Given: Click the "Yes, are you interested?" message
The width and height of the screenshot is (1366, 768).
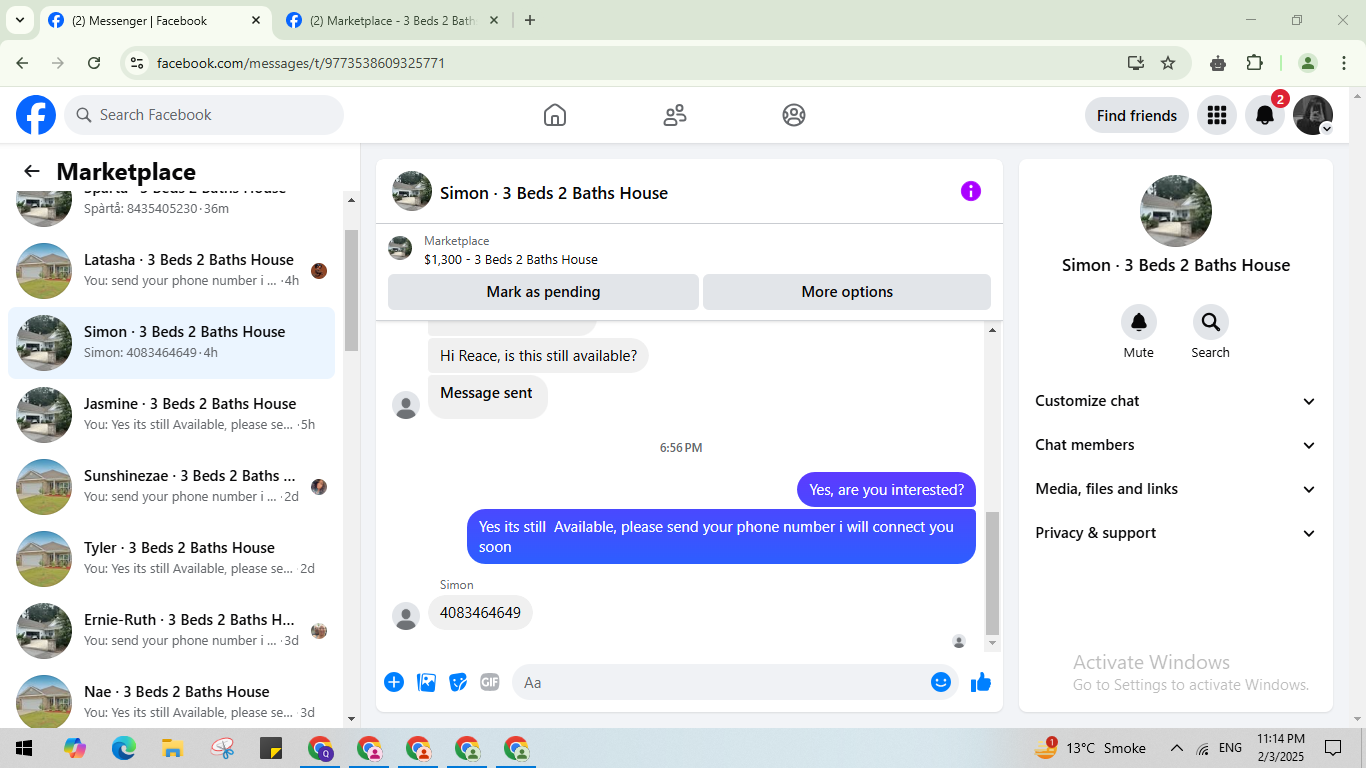Looking at the screenshot, I should [x=886, y=490].
